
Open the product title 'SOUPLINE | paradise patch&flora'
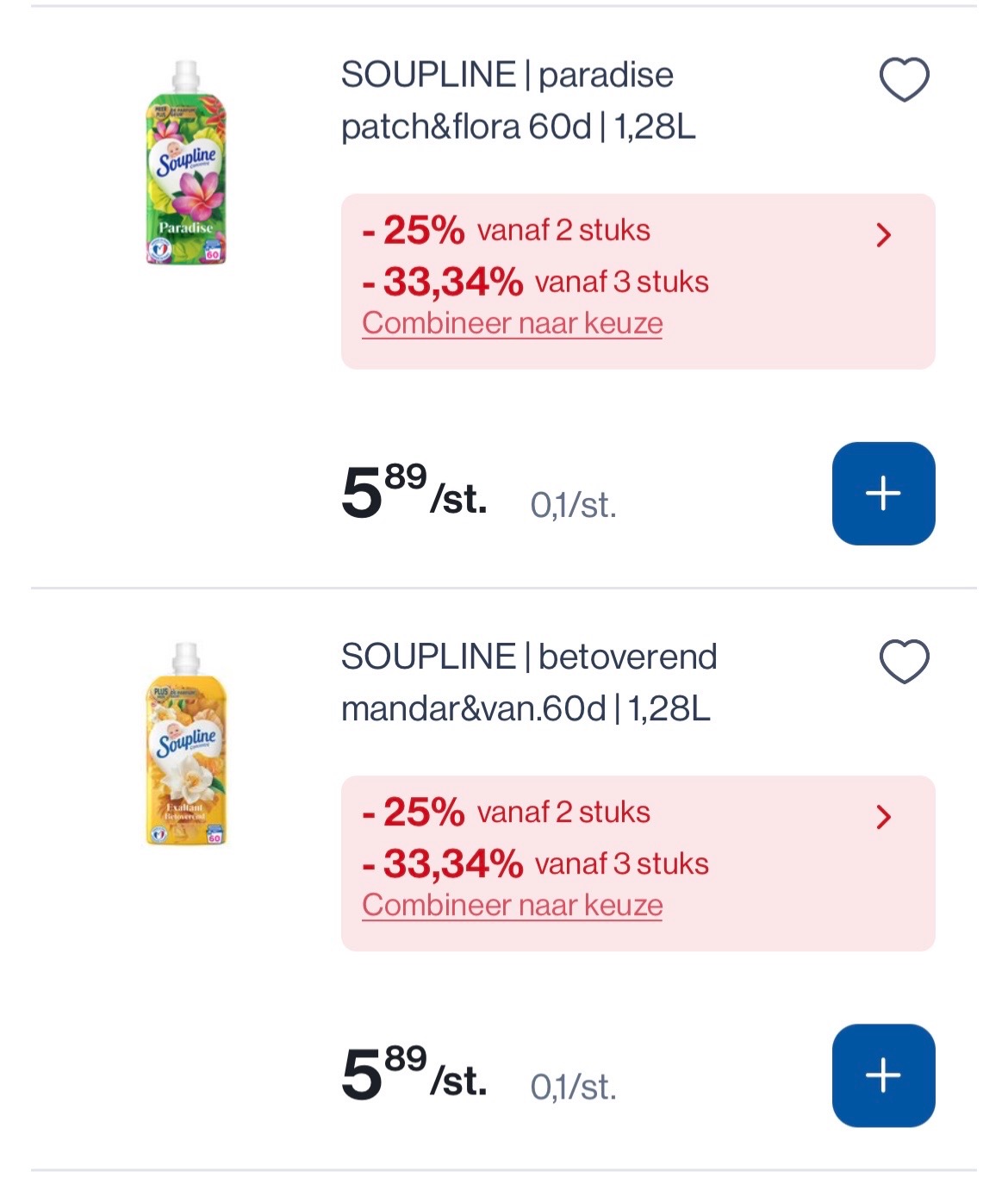tap(518, 101)
